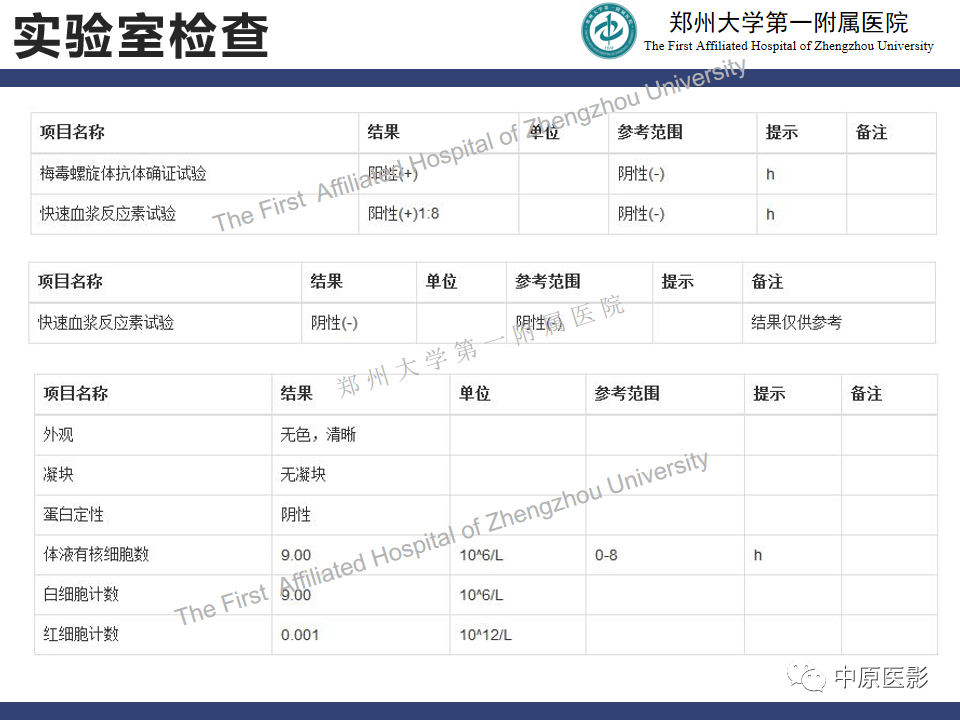
Task: Click the h flag in the 阳性(+)1:8 row
Action: pos(770,214)
